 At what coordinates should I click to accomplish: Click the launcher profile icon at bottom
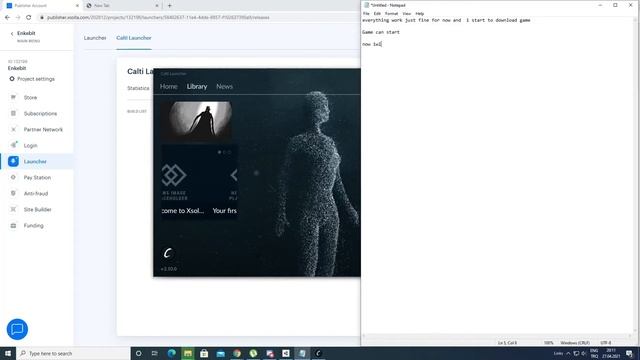168,253
